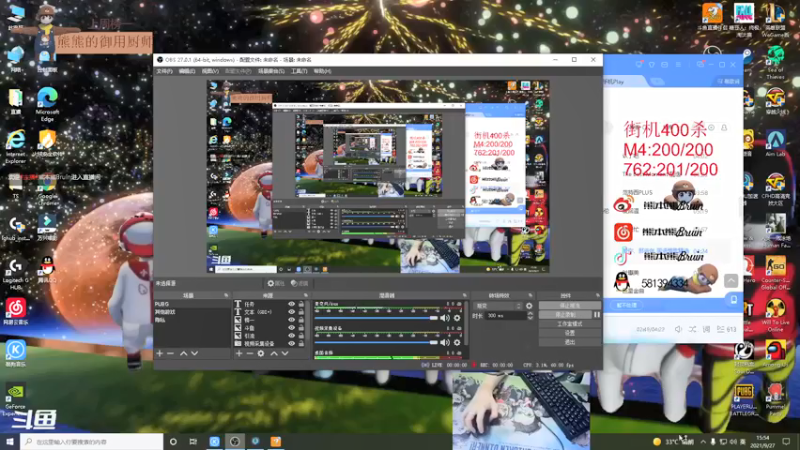Viewport: 800px width, 450px height.
Task: Remove the selected source with the minus icon
Action: click(x=249, y=353)
